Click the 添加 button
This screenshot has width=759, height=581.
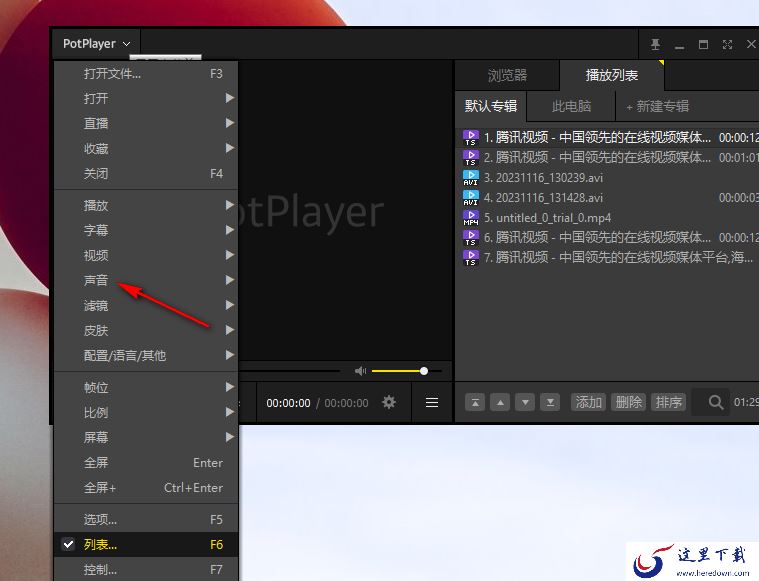(x=588, y=402)
